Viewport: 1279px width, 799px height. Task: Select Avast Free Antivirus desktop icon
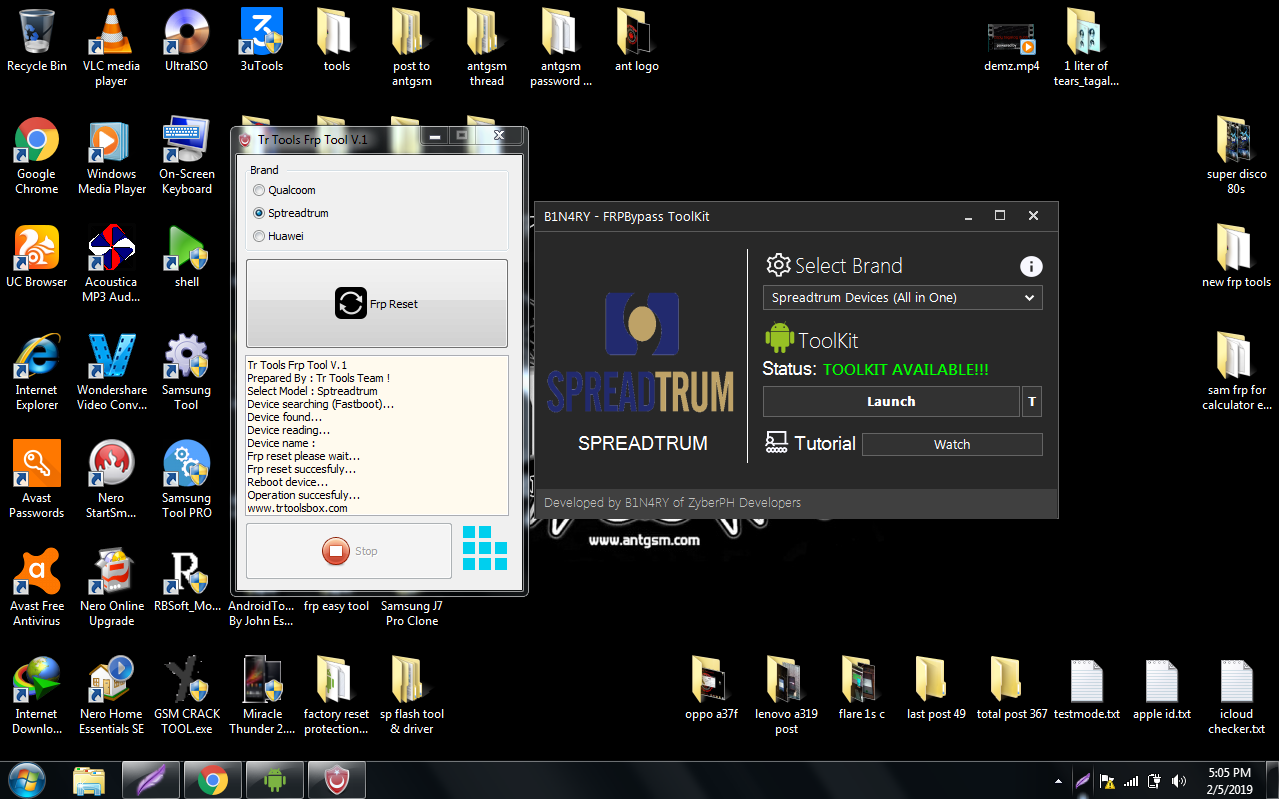[x=36, y=588]
